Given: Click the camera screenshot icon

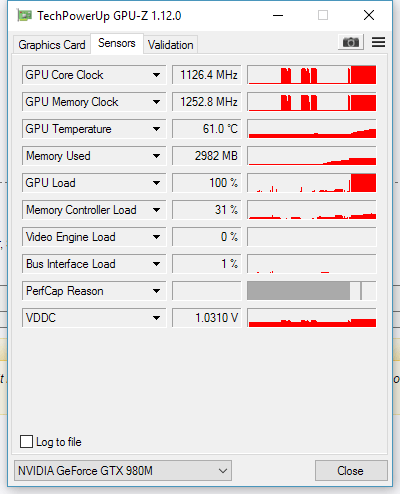Looking at the screenshot, I should pos(351,42).
